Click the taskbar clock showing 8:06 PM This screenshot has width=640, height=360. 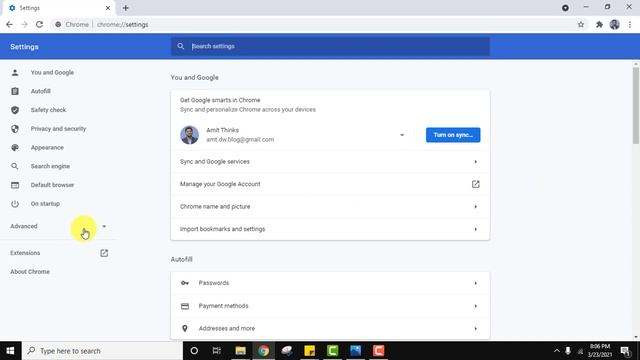(600, 351)
